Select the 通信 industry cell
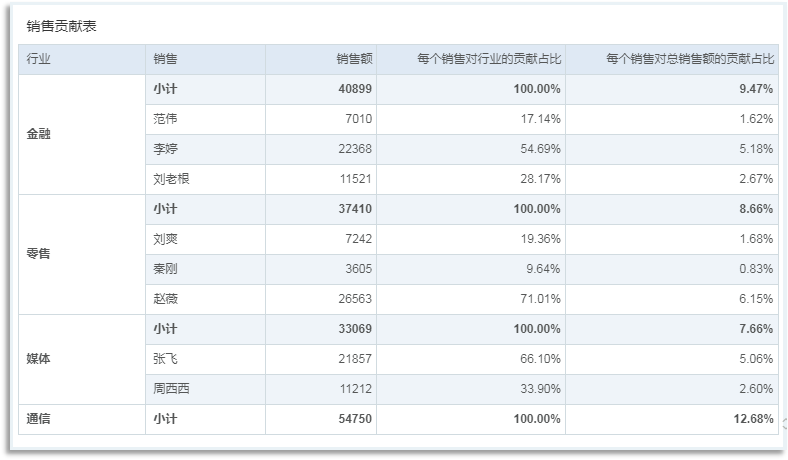Screen dimensions: 788x460 point(38,419)
